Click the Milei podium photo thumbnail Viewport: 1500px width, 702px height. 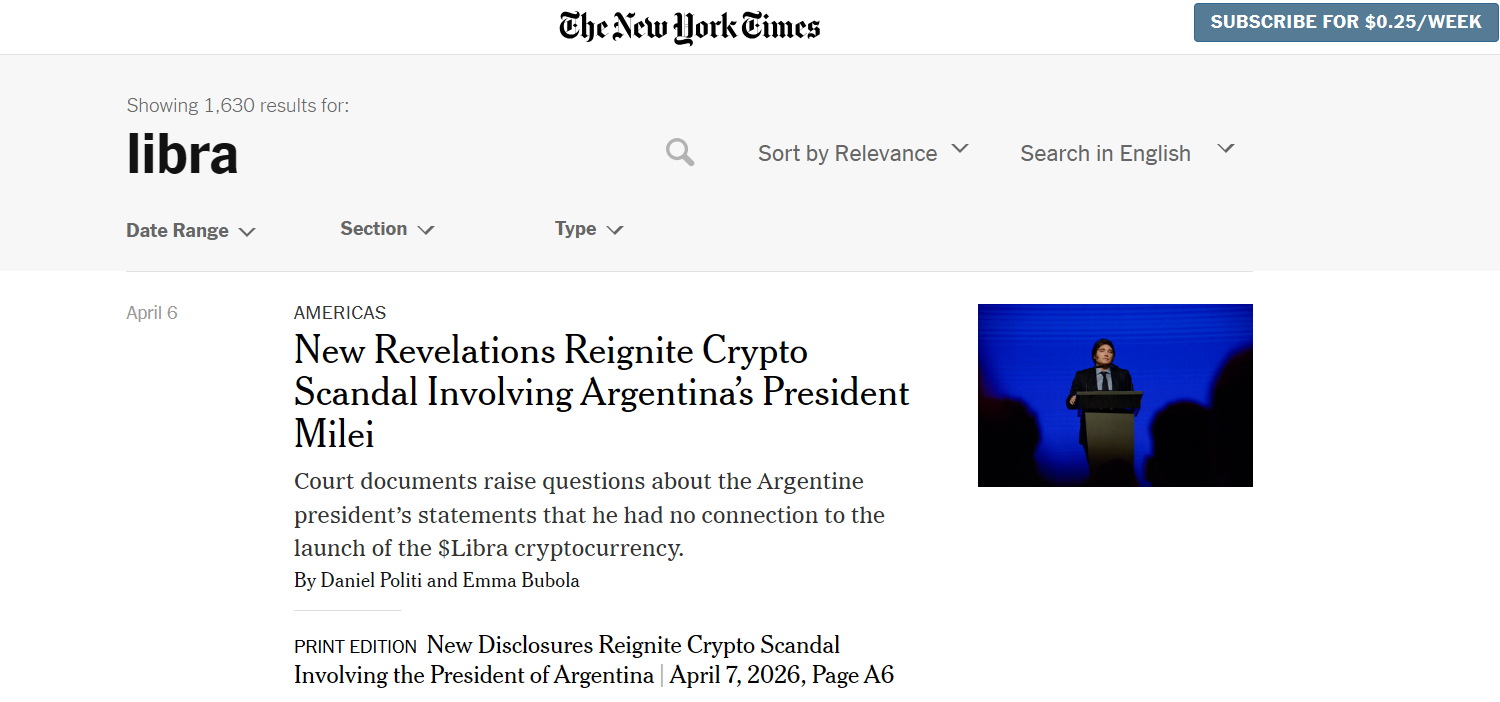tap(1115, 395)
